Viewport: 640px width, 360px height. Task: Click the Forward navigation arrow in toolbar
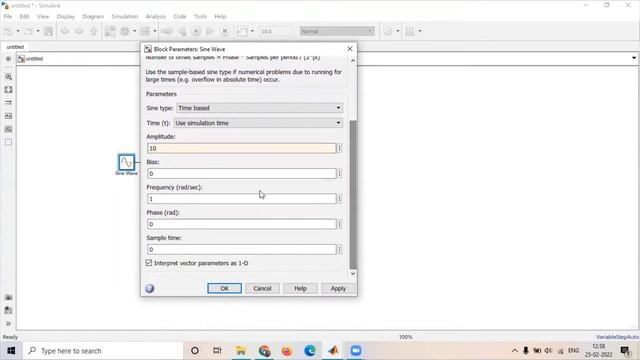79,31
